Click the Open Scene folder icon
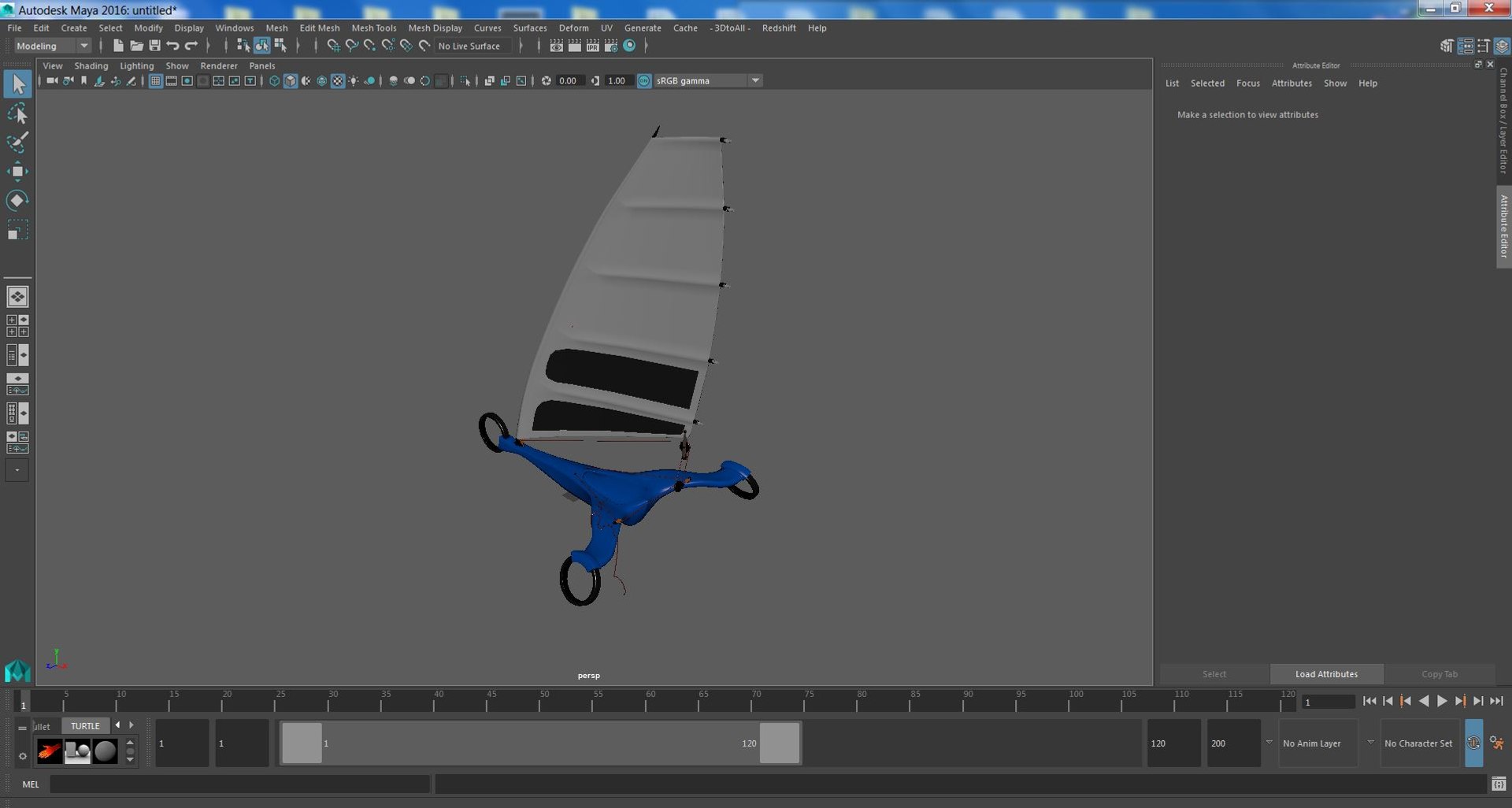Screen dimensions: 1512x808 [136, 46]
